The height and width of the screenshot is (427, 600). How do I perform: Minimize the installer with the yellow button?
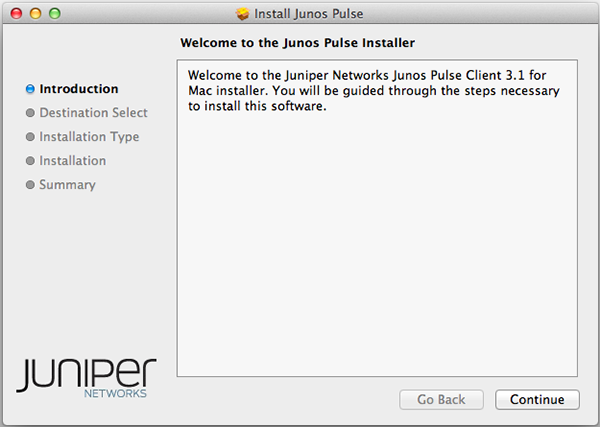[35, 14]
